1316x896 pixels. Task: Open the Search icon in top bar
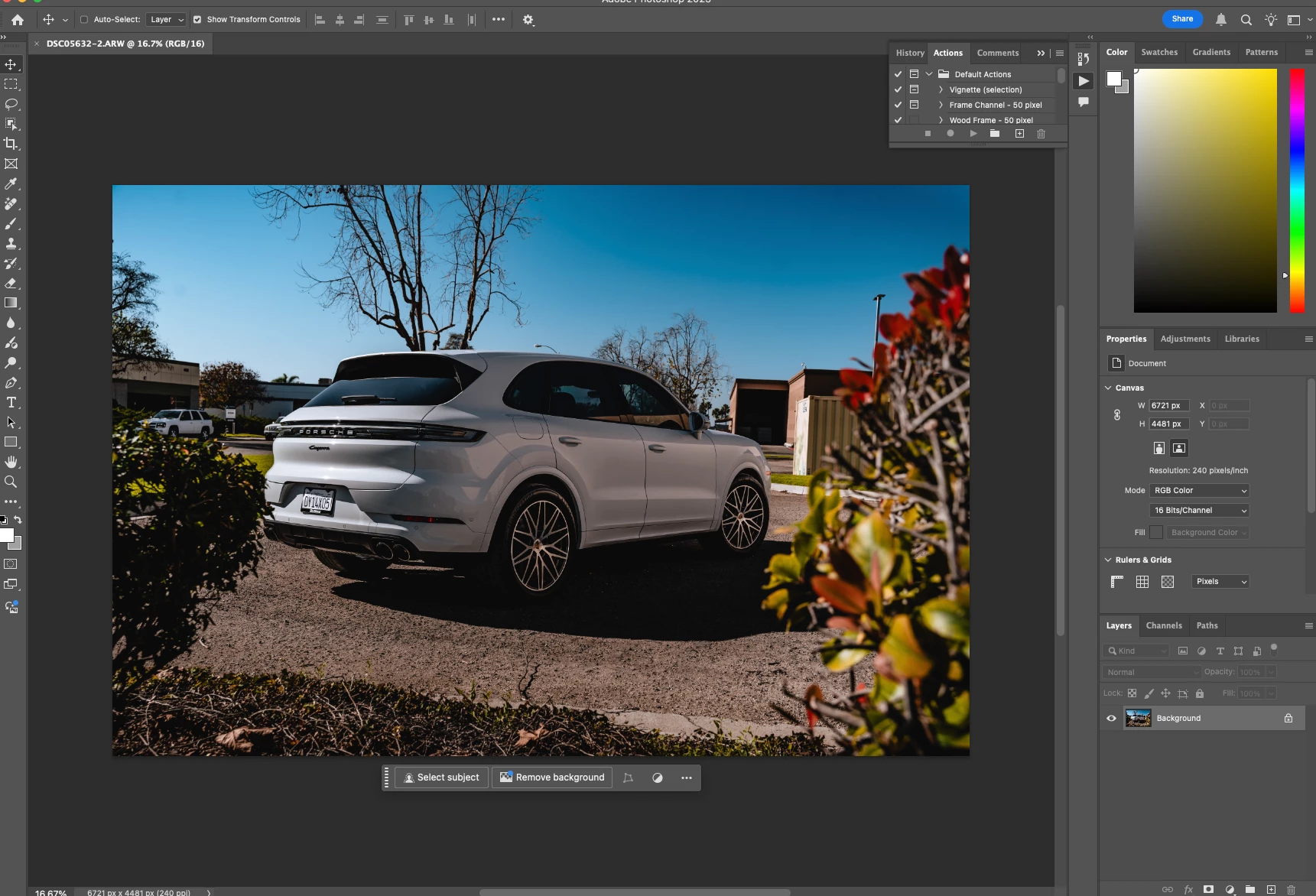(1246, 20)
